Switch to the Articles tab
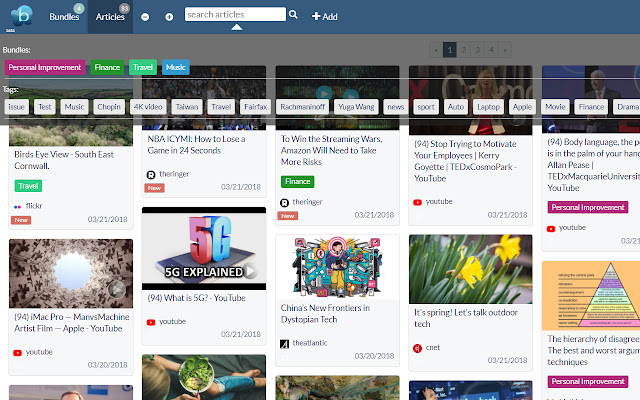Viewport: 640px width, 400px height. click(x=110, y=17)
